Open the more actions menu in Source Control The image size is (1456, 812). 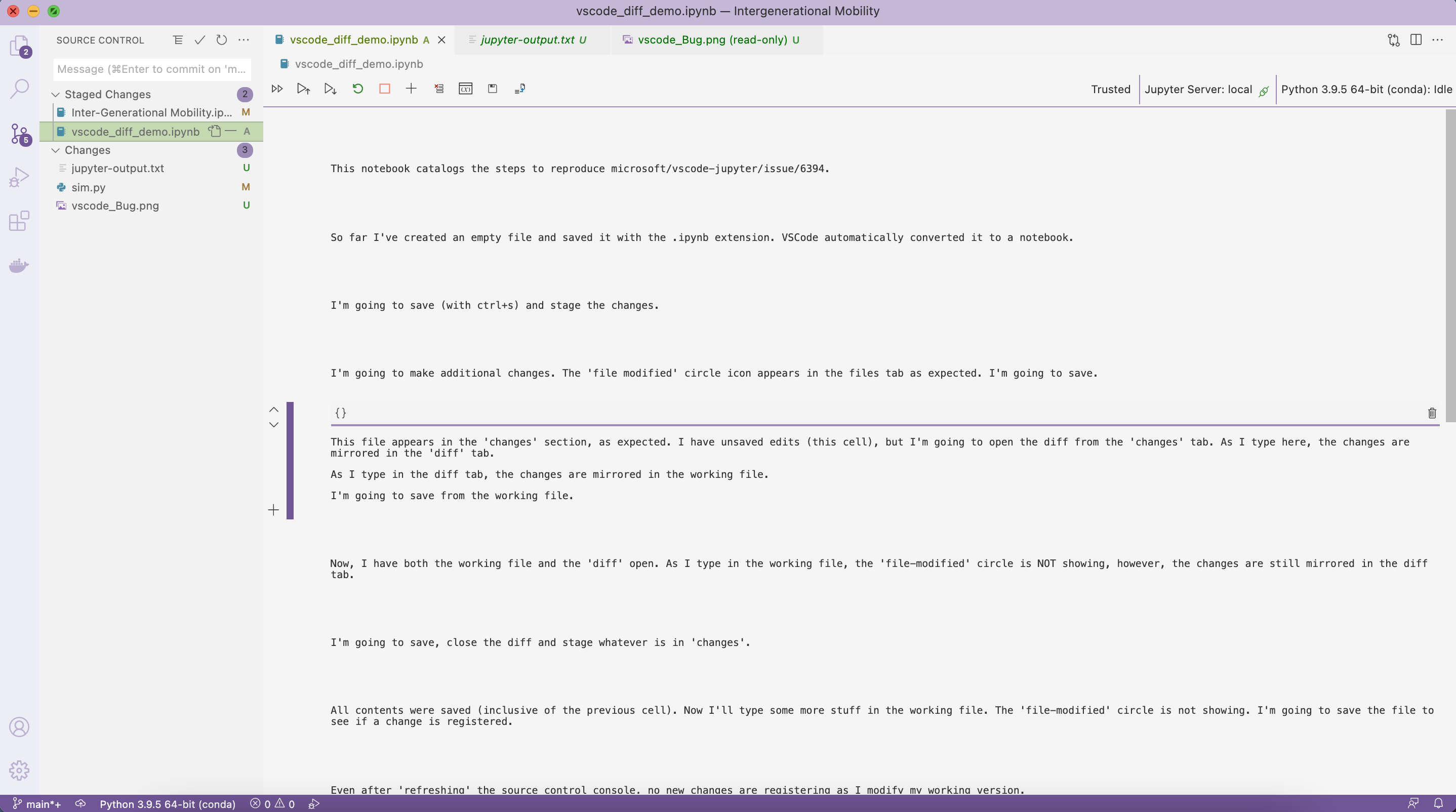244,39
